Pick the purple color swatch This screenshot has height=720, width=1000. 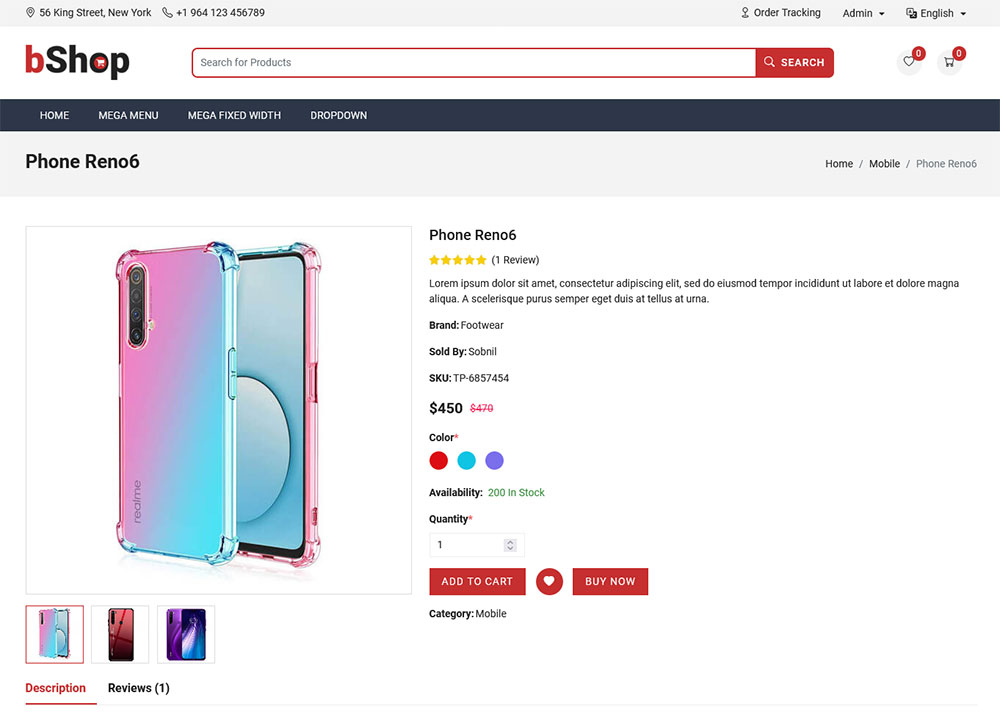(x=494, y=461)
